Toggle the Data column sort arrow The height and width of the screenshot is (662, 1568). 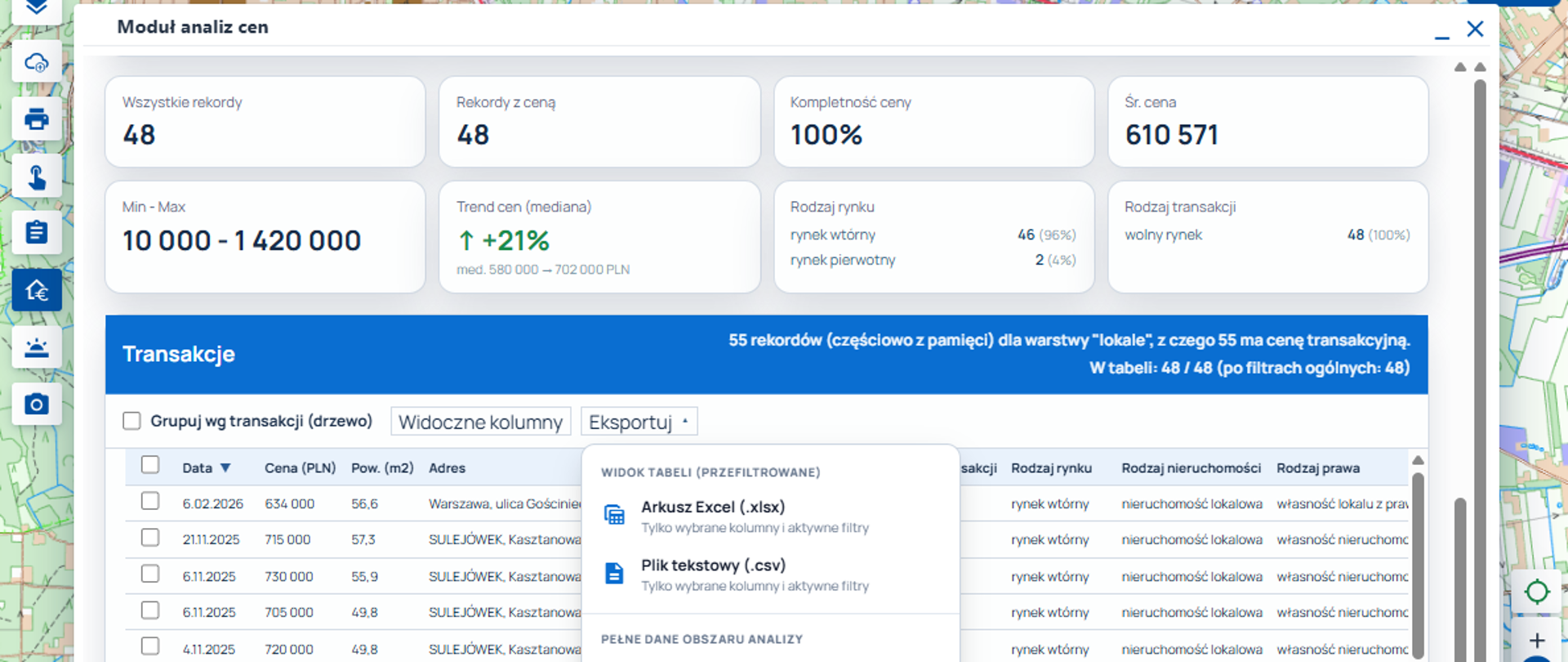[225, 468]
